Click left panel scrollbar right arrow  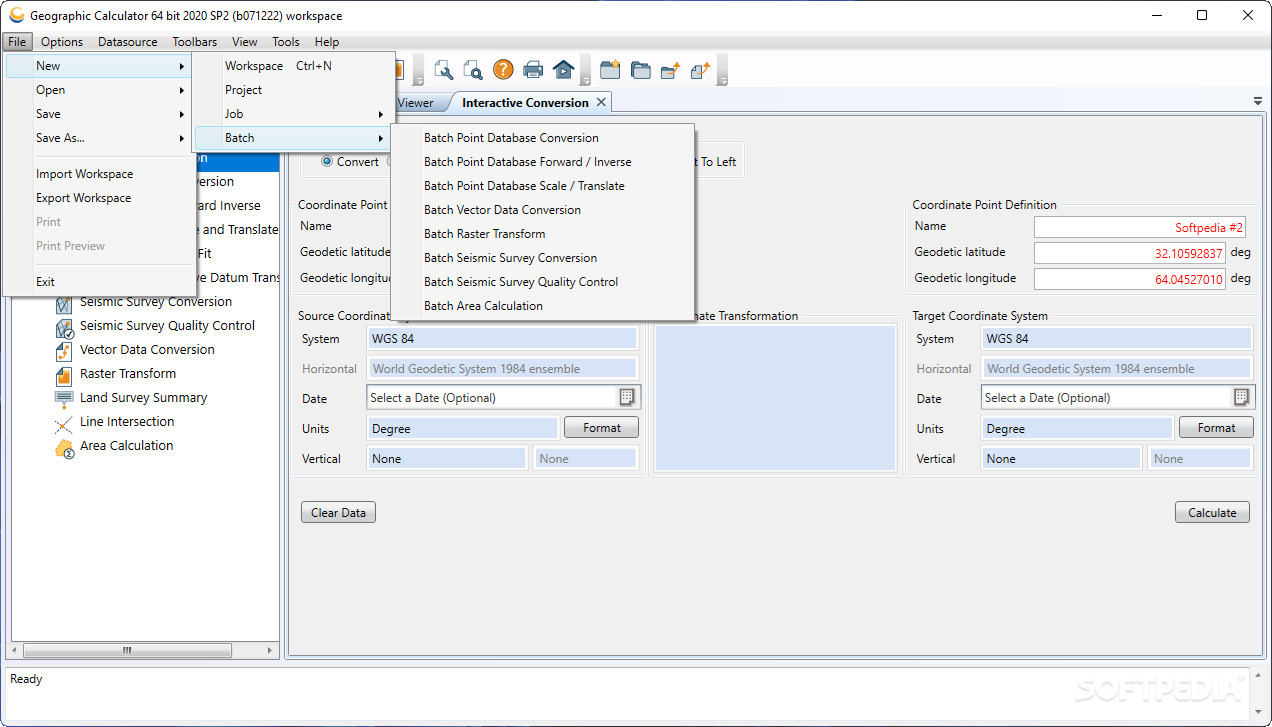pyautogui.click(x=270, y=650)
